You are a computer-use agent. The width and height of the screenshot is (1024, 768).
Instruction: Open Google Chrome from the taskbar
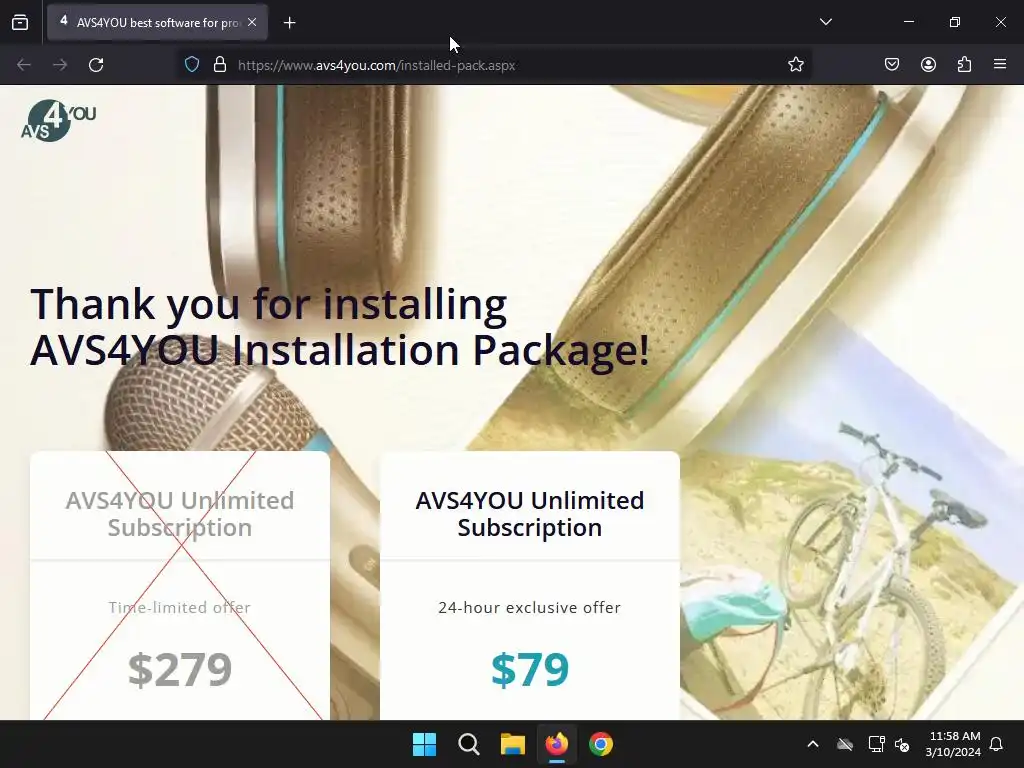coord(601,744)
